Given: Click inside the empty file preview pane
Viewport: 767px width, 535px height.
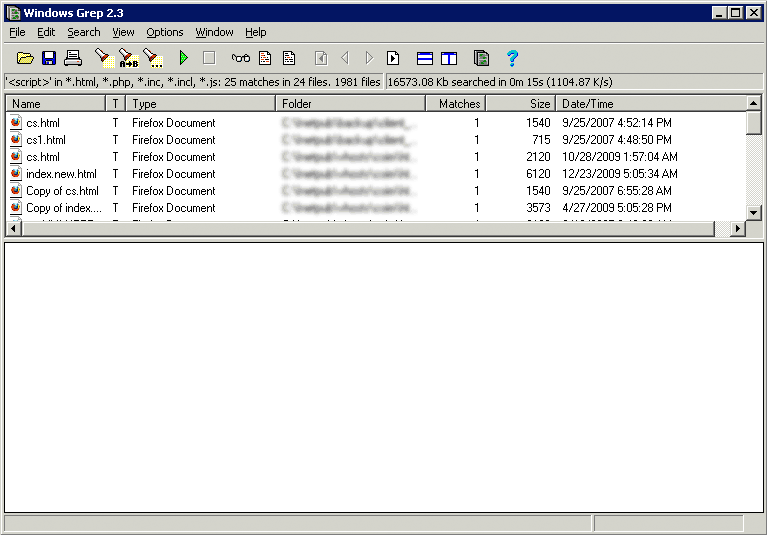Looking at the screenshot, I should 384,378.
